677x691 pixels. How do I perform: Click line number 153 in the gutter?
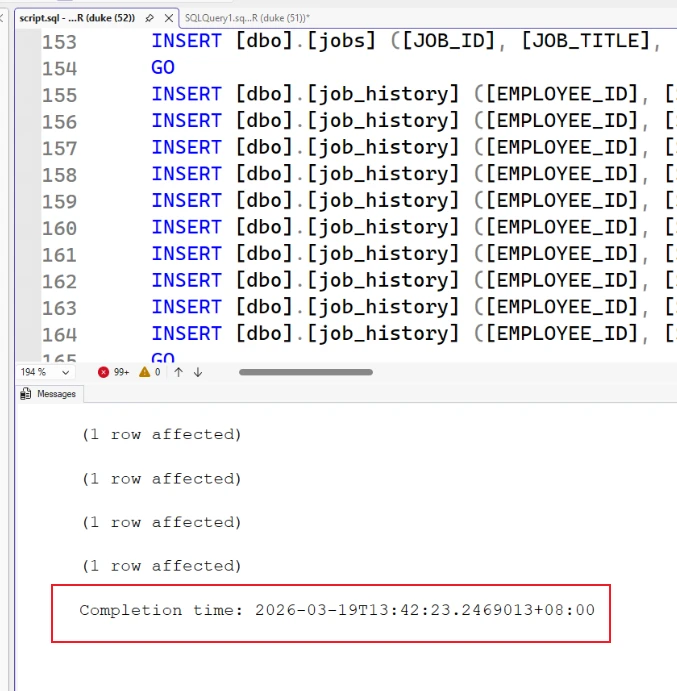coord(59,41)
